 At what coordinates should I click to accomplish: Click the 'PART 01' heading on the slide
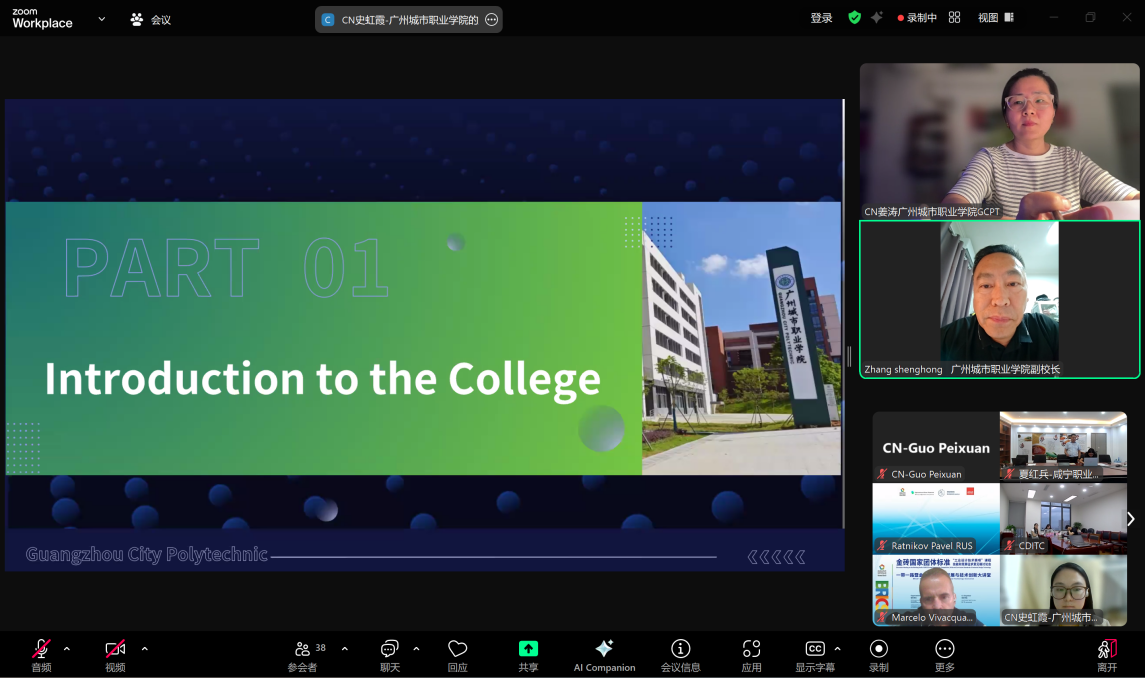pos(226,268)
